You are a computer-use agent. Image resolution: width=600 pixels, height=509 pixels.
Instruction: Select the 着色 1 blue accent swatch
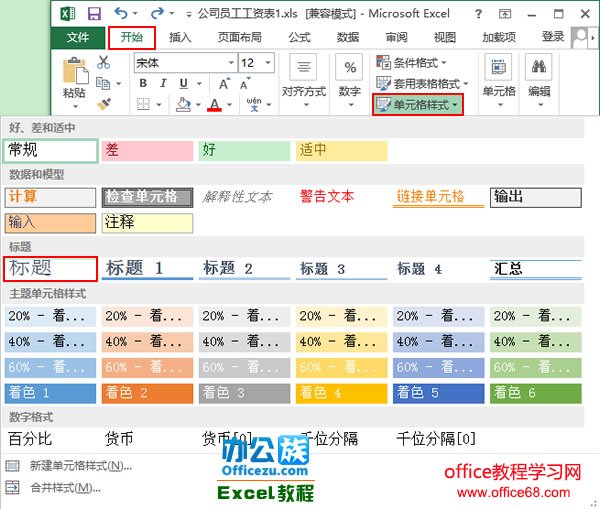(x=50, y=393)
